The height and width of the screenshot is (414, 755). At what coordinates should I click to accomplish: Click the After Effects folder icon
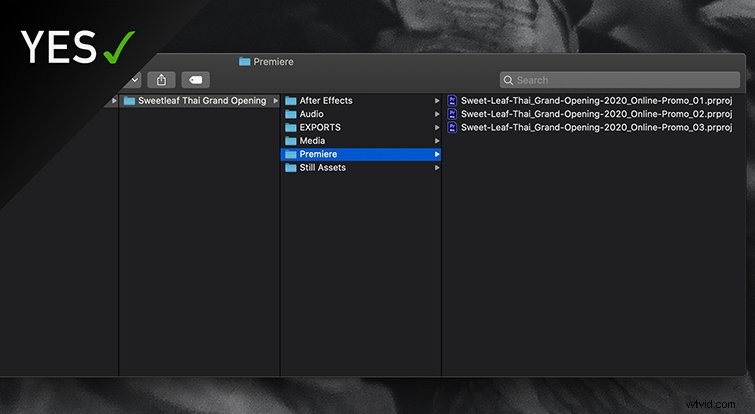[x=291, y=101]
